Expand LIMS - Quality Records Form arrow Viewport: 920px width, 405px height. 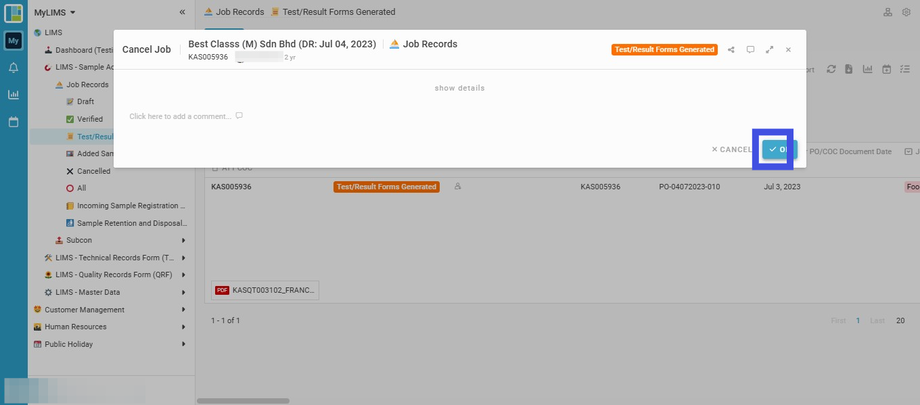pyautogui.click(x=184, y=275)
